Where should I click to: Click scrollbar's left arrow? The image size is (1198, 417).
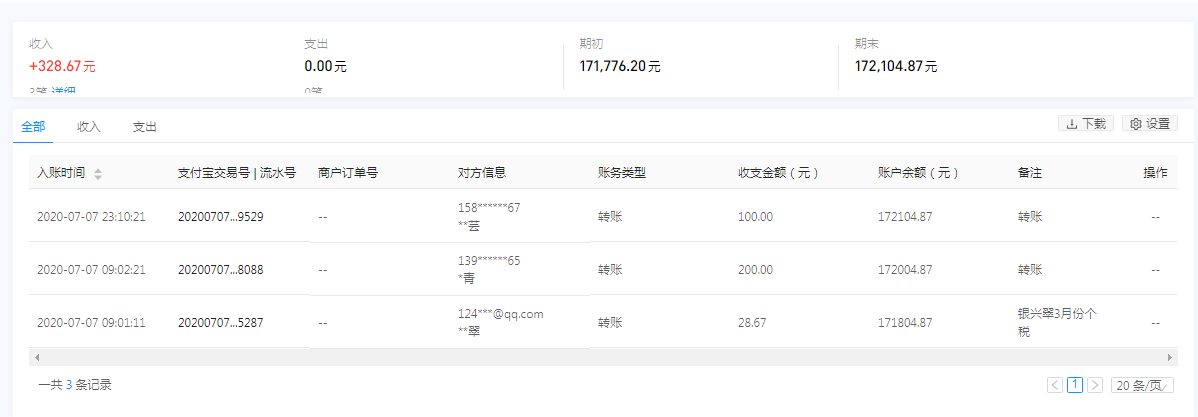point(36,357)
